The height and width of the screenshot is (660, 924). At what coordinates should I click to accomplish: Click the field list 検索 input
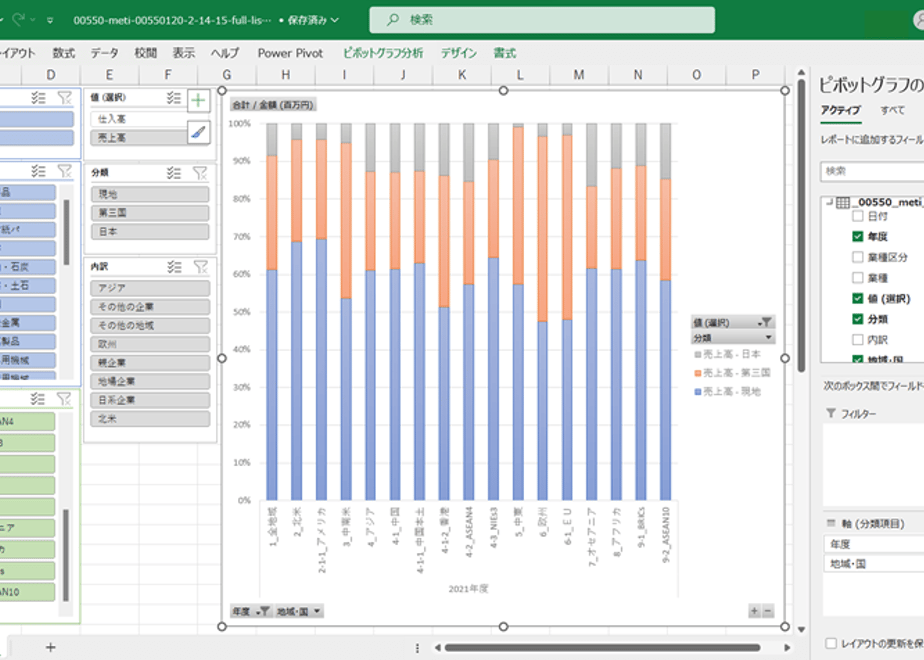click(x=872, y=171)
